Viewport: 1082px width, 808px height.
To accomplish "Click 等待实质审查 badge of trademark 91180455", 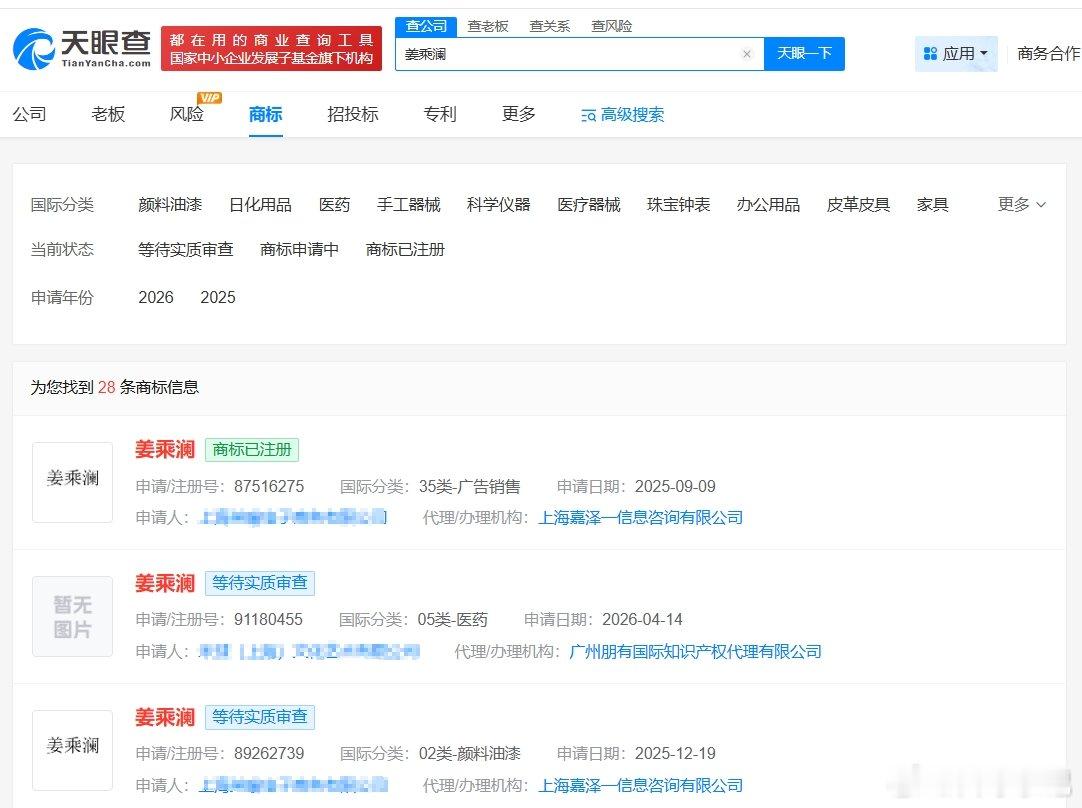I will 259,584.
